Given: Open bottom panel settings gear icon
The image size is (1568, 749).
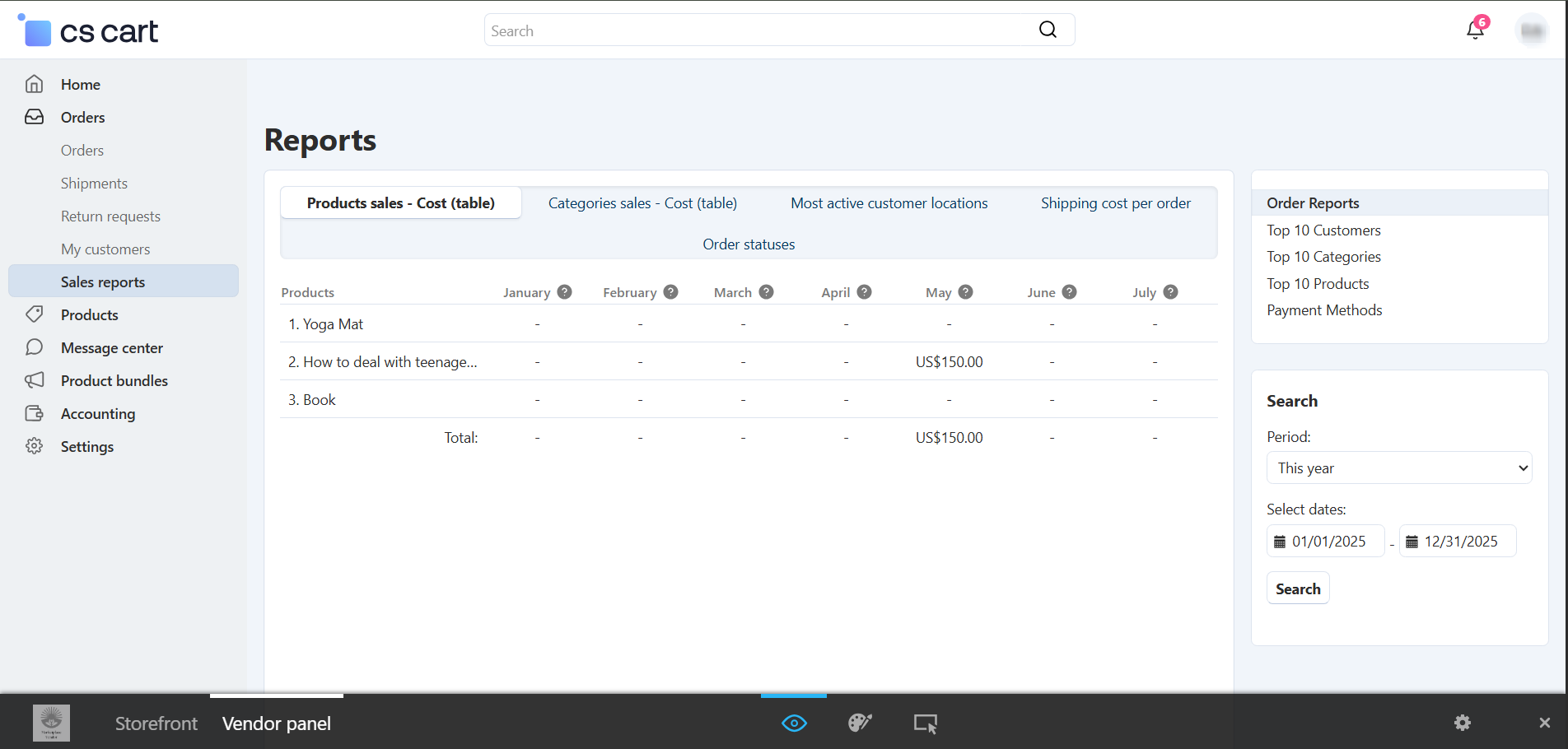Looking at the screenshot, I should pyautogui.click(x=1462, y=723).
